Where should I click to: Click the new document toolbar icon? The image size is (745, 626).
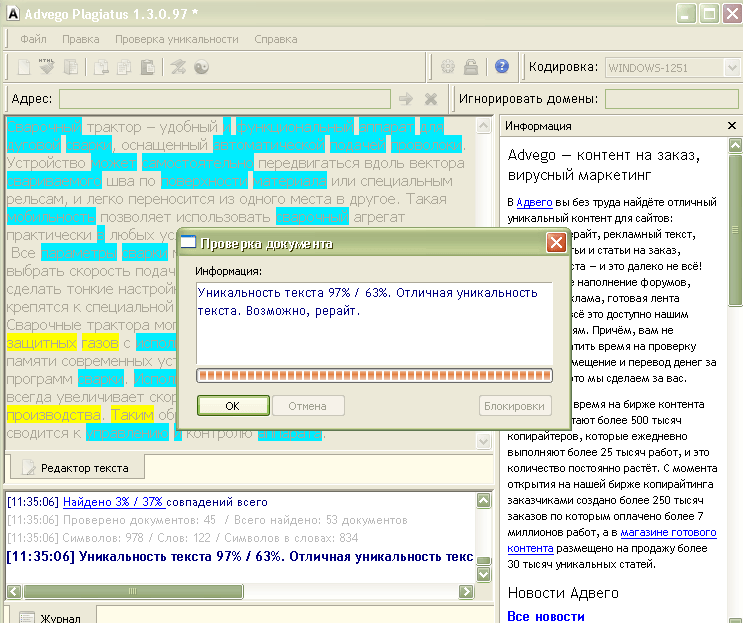tap(24, 67)
